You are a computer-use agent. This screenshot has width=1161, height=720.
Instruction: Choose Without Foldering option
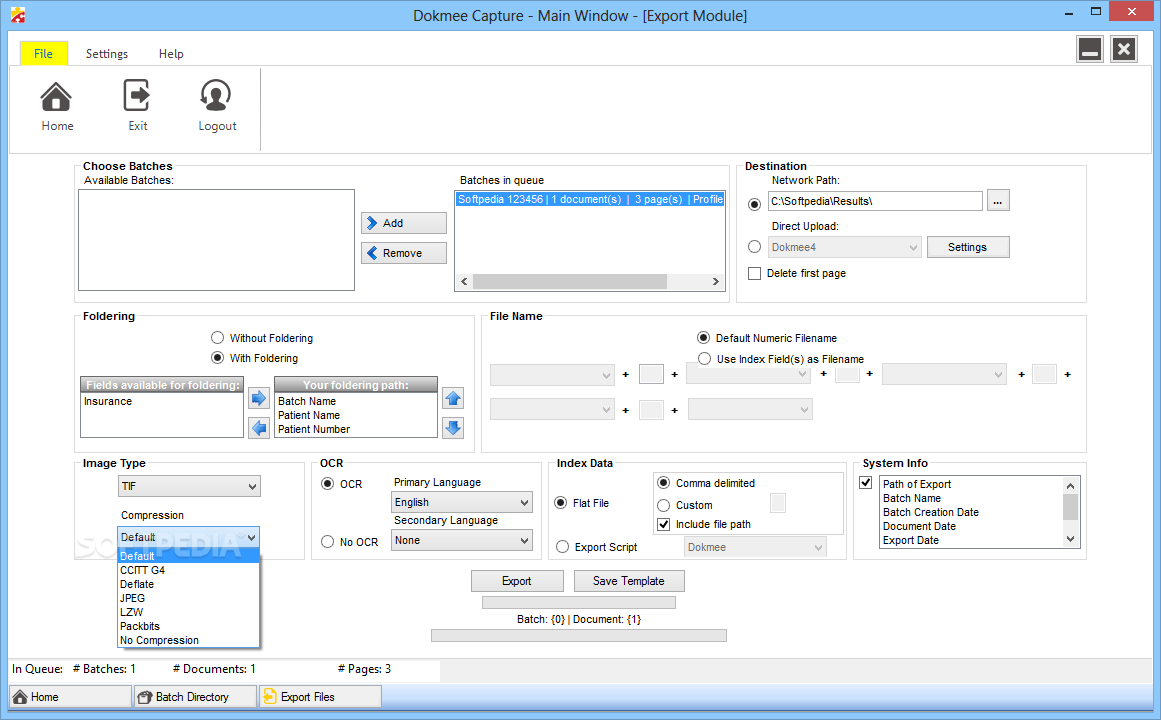click(217, 338)
